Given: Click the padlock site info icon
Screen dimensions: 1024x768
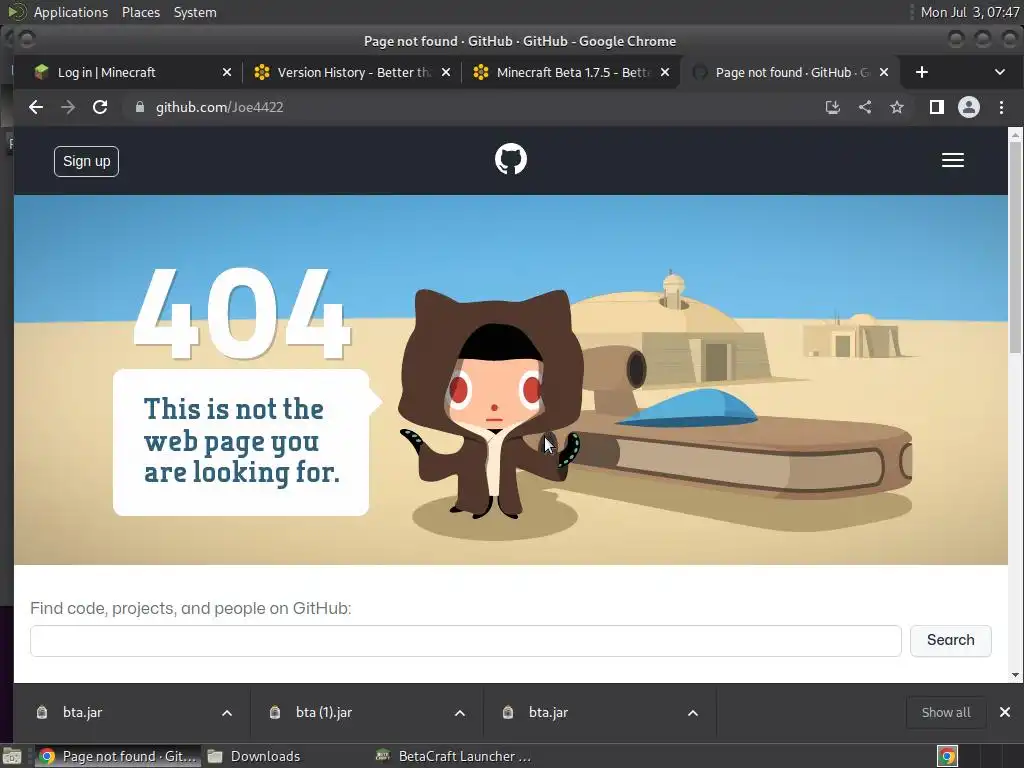Looking at the screenshot, I should tap(139, 107).
